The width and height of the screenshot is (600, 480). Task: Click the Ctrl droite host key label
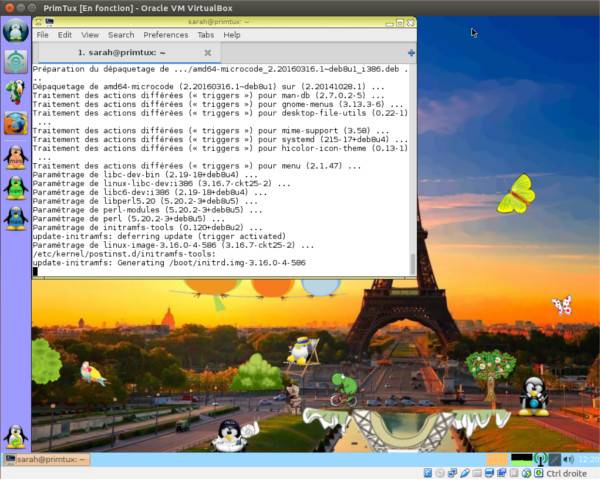tap(567, 473)
